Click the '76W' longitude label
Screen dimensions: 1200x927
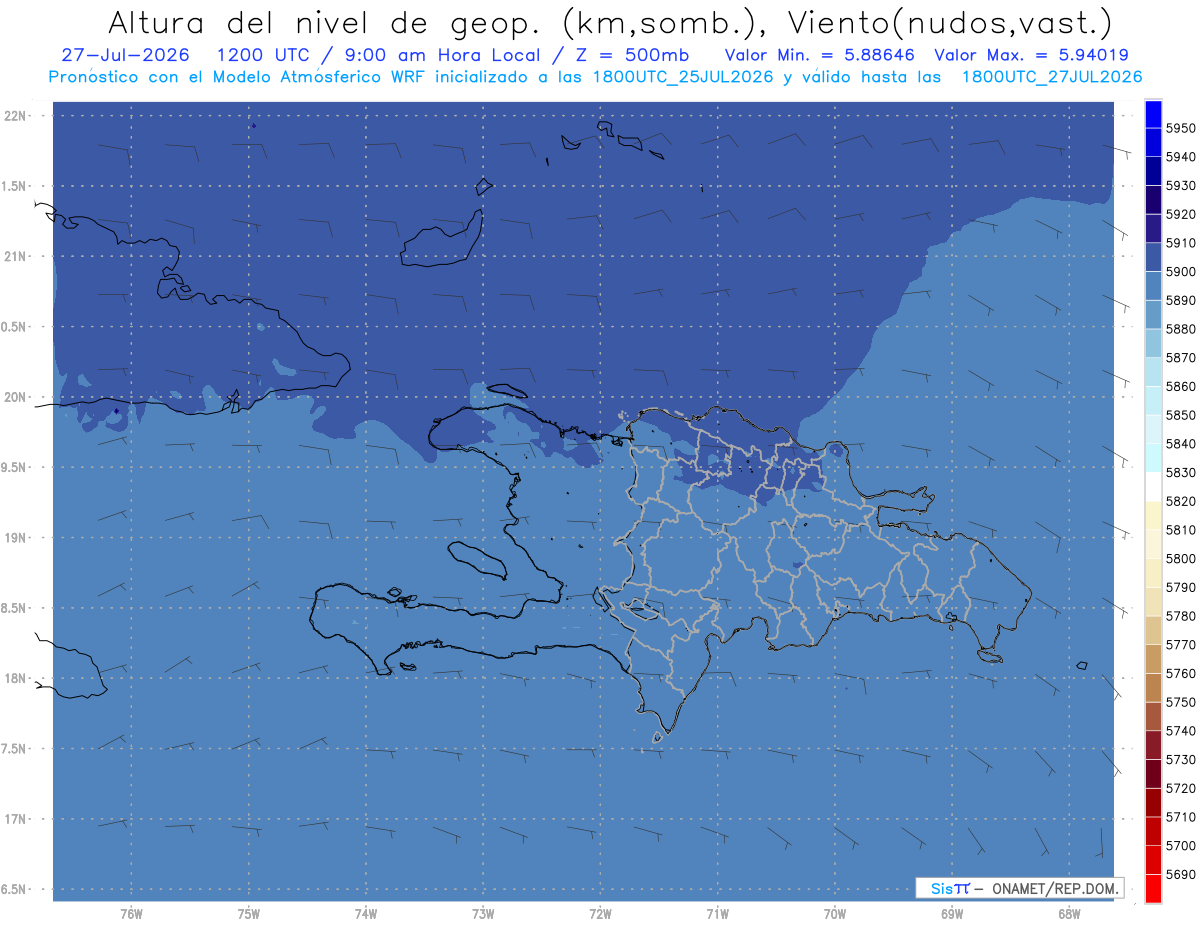coord(131,913)
